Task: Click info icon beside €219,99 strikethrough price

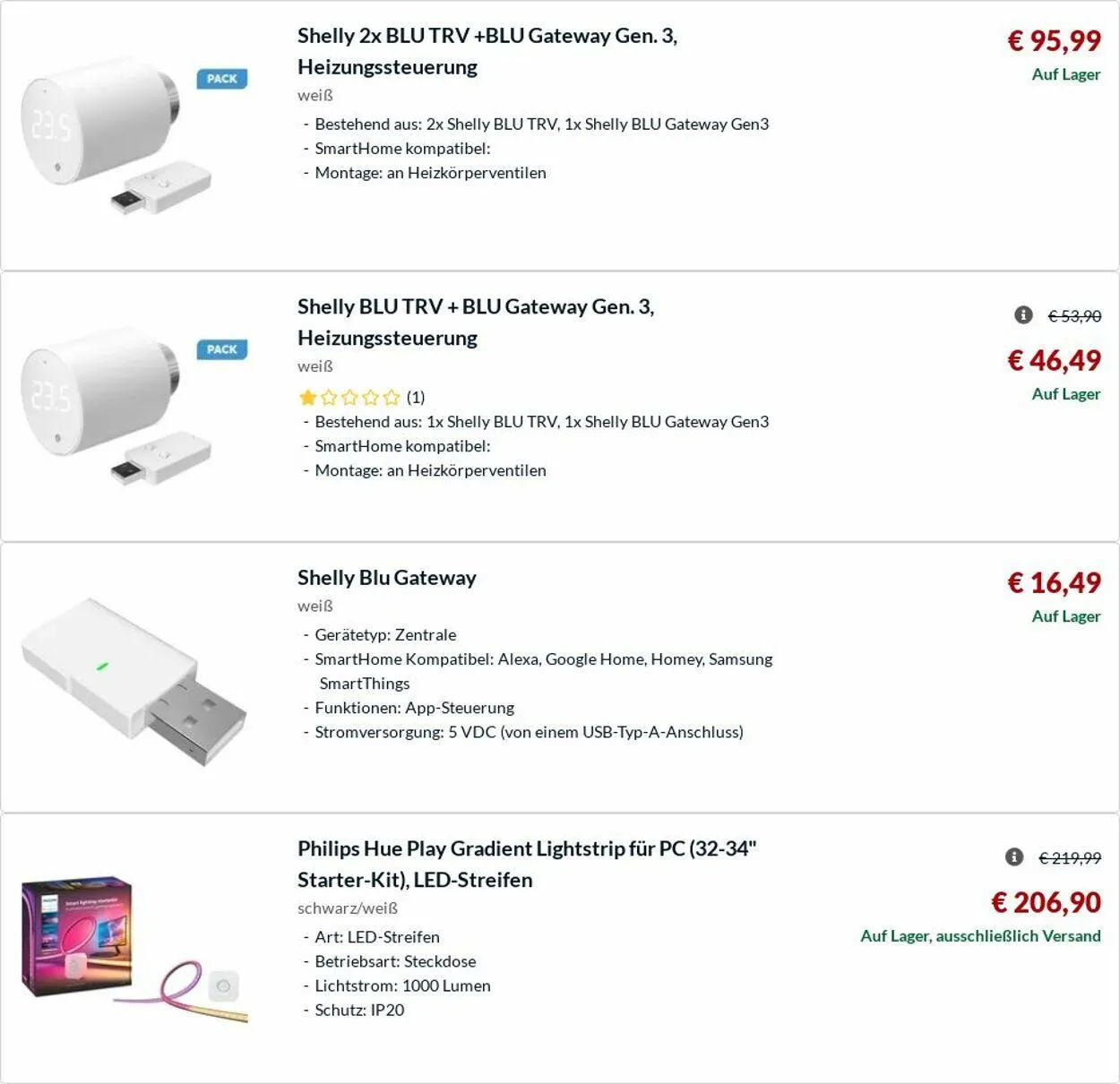Action: point(1014,857)
